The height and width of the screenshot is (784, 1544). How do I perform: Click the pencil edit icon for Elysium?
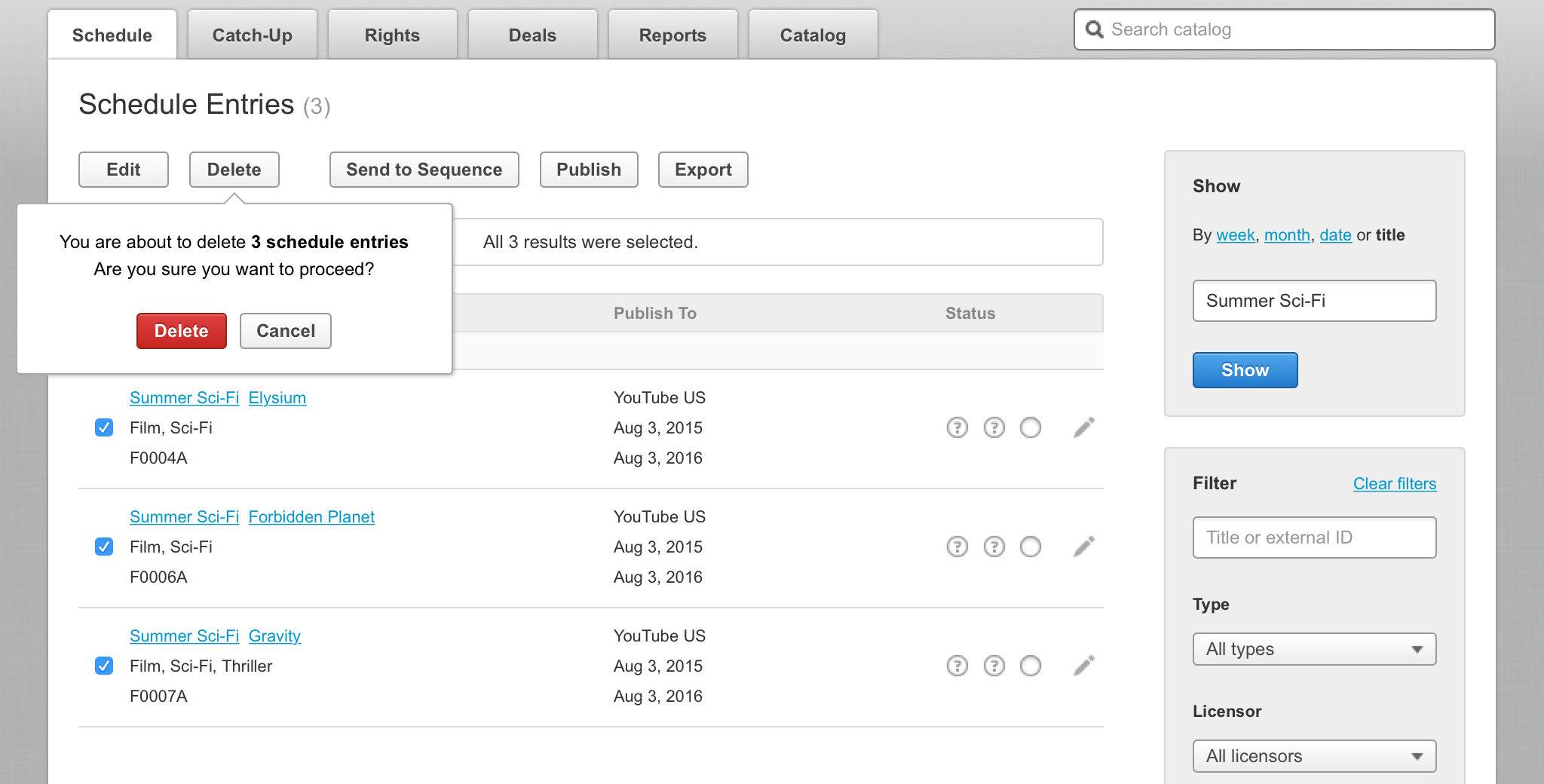coord(1083,427)
